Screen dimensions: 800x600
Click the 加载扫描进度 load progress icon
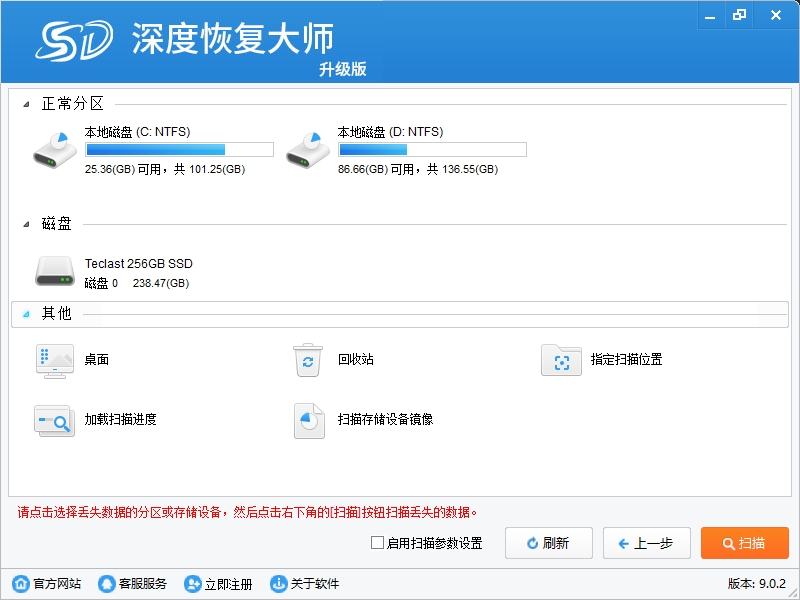[54, 420]
